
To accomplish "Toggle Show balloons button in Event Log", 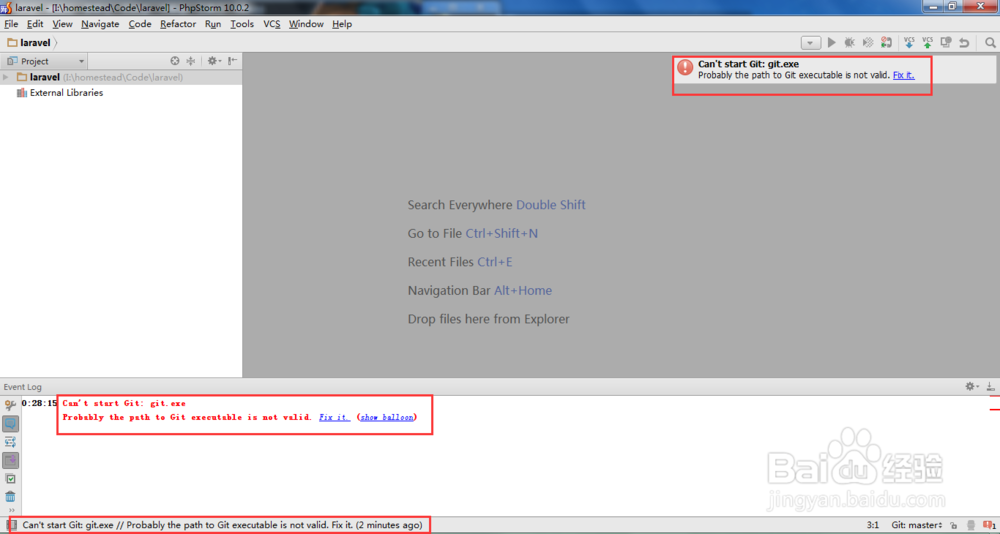I will click(11, 424).
